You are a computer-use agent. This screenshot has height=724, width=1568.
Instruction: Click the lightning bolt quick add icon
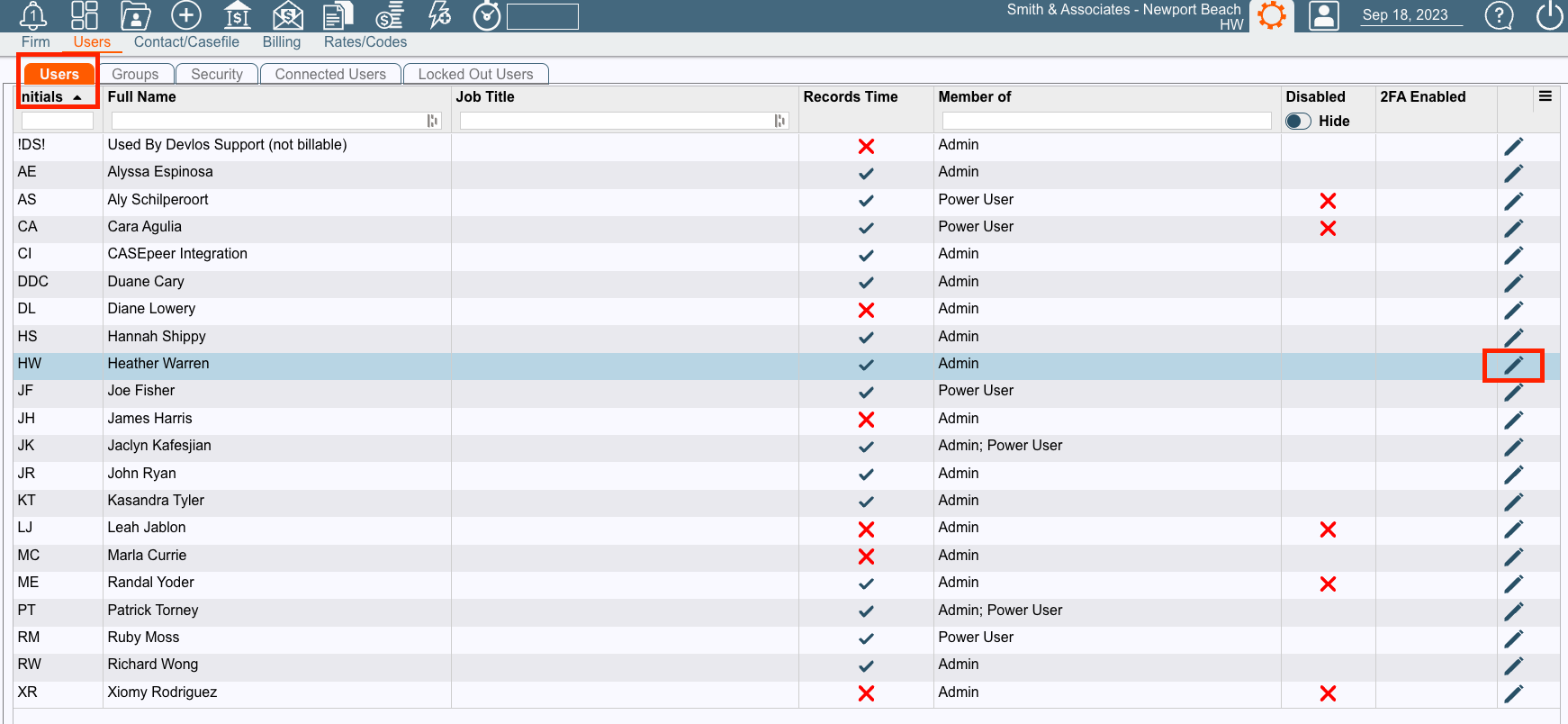tap(440, 15)
